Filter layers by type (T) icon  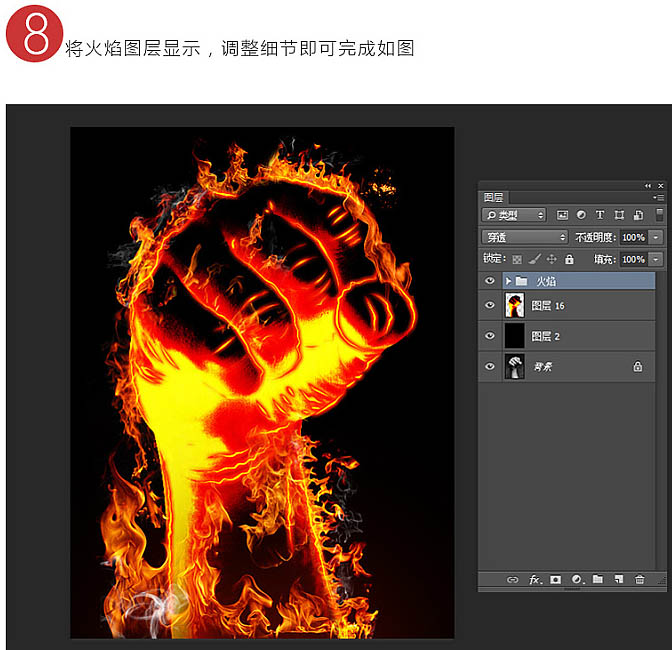point(600,215)
